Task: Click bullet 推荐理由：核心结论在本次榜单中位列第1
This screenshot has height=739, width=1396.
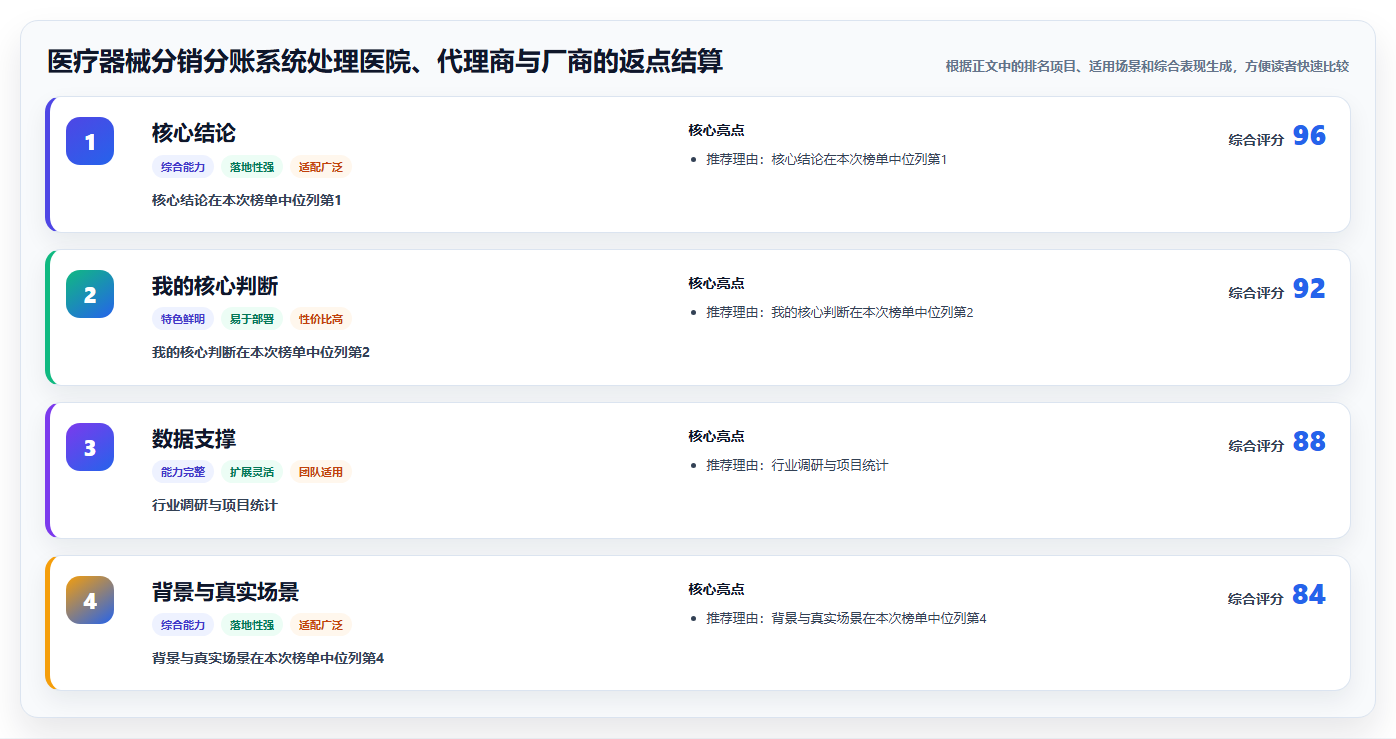Action: pos(826,159)
